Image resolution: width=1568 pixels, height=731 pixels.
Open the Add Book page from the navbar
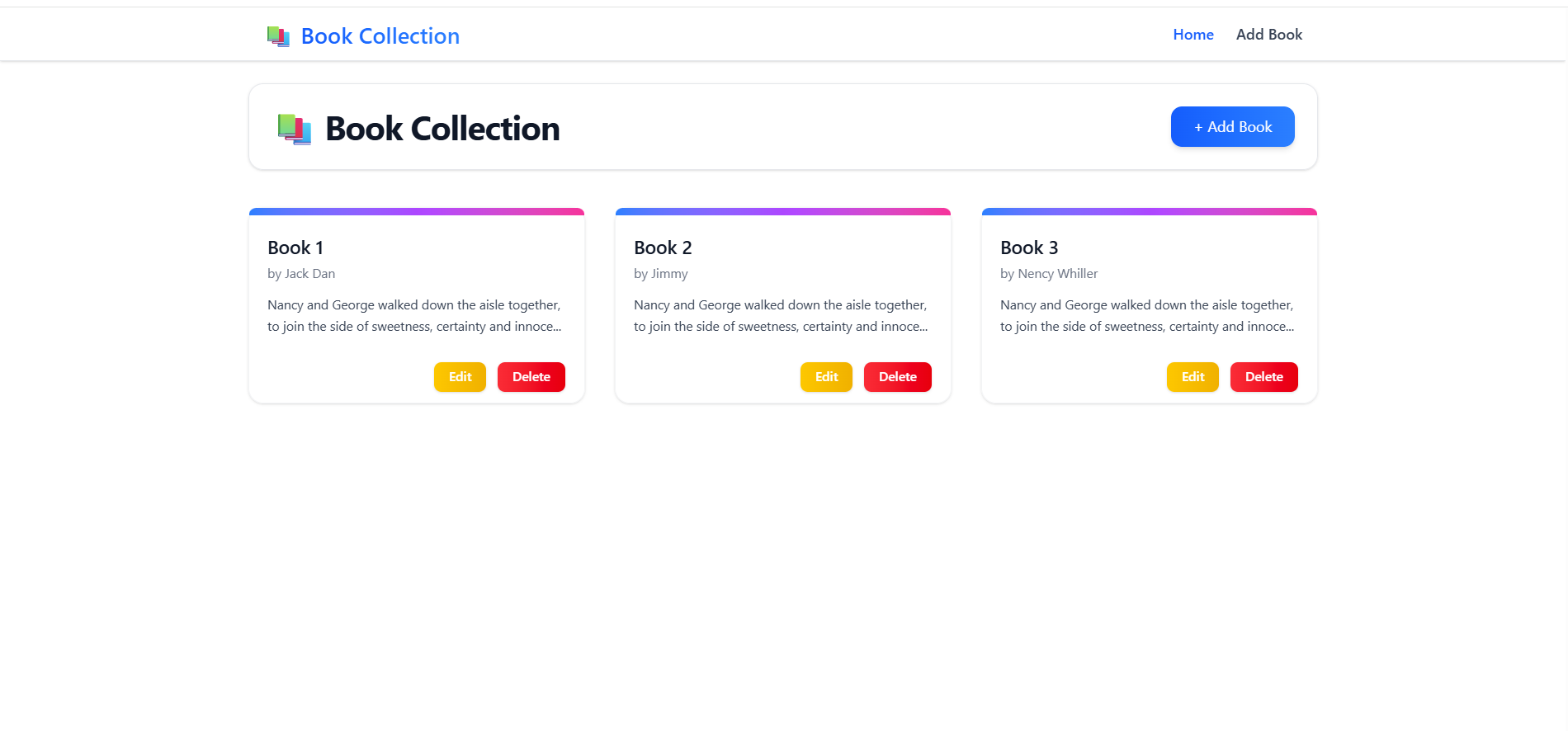click(x=1268, y=34)
